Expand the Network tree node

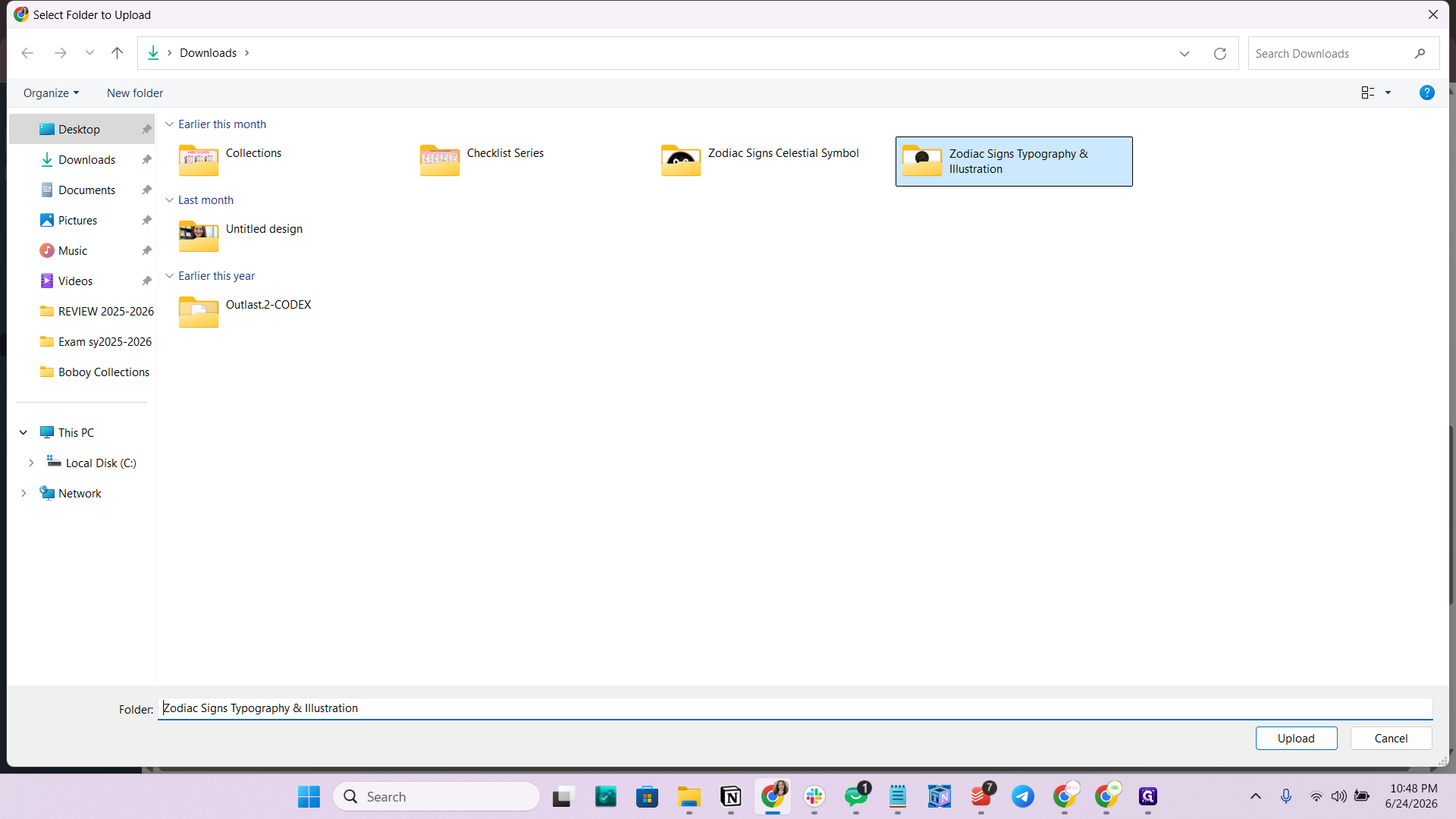pyautogui.click(x=24, y=493)
